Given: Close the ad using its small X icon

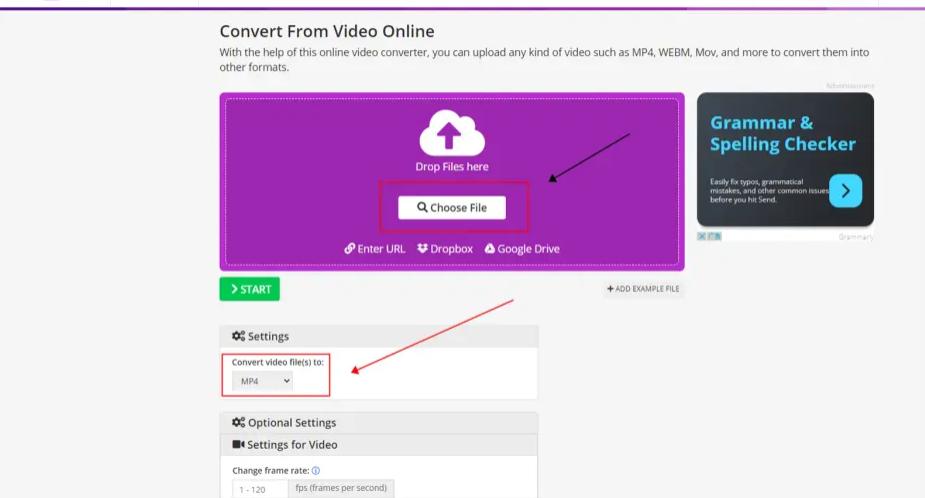Looking at the screenshot, I should [701, 236].
